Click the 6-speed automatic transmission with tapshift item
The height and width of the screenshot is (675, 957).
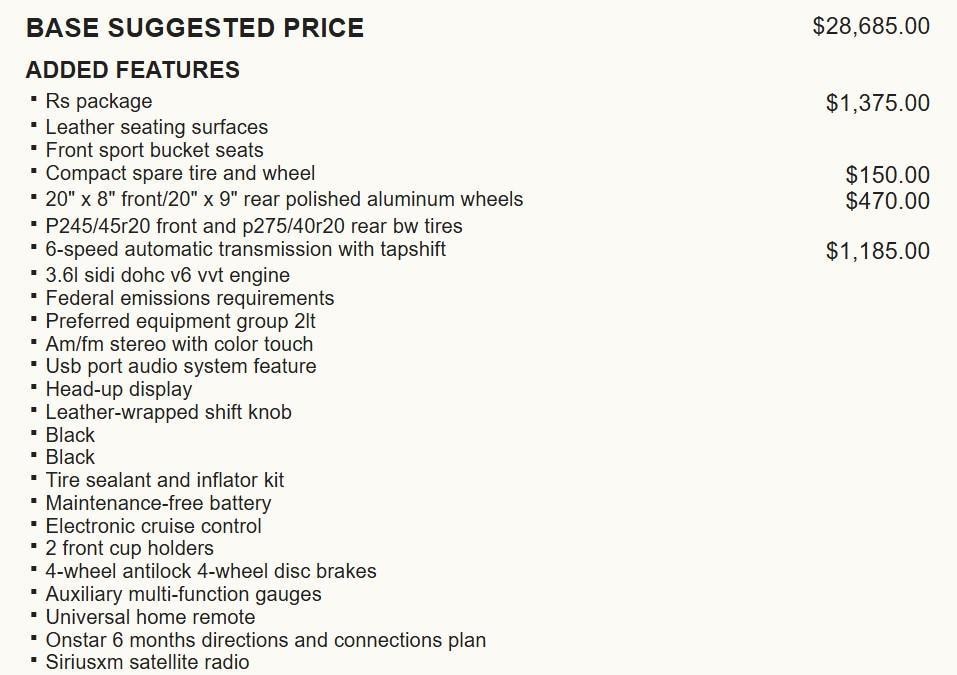pos(246,249)
